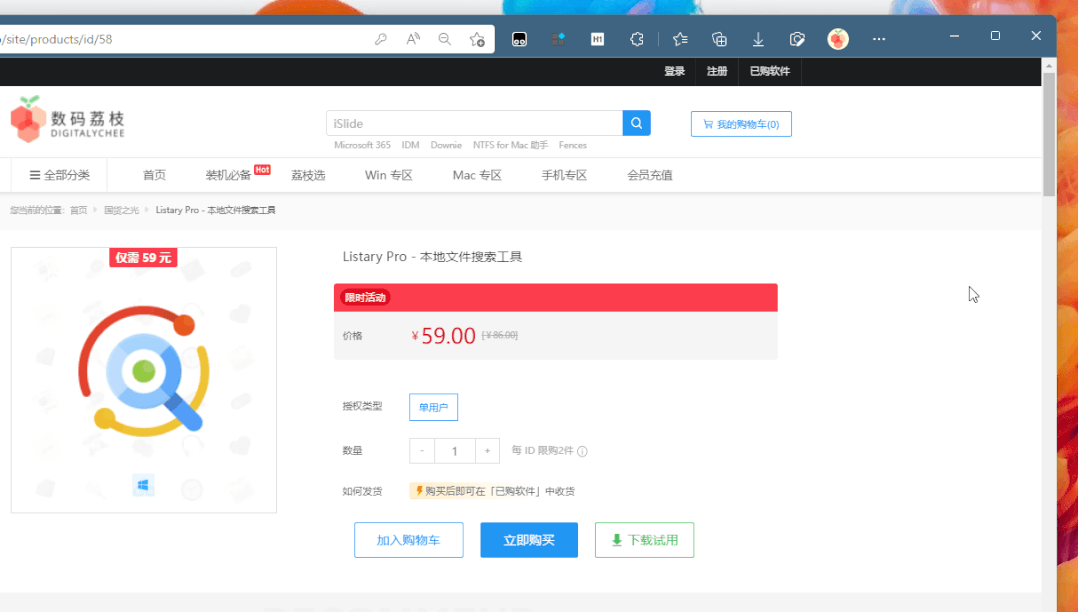The width and height of the screenshot is (1078, 612).
Task: Click 注册 in top bar
Action: [717, 71]
